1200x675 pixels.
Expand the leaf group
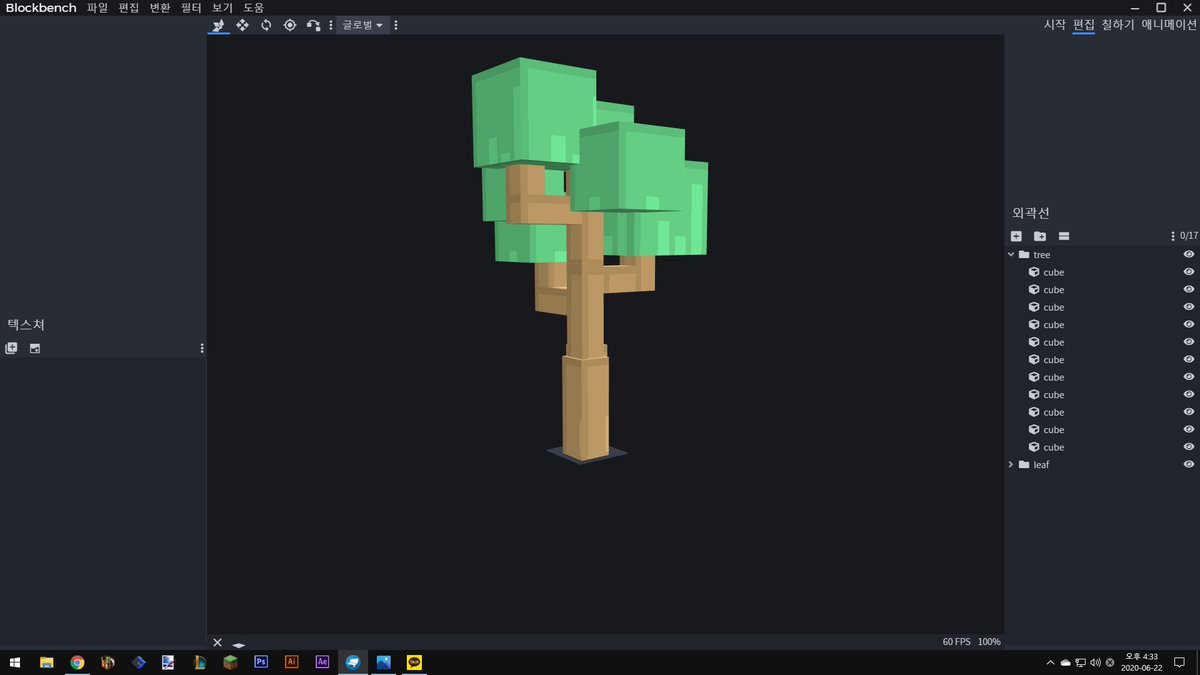(1011, 465)
